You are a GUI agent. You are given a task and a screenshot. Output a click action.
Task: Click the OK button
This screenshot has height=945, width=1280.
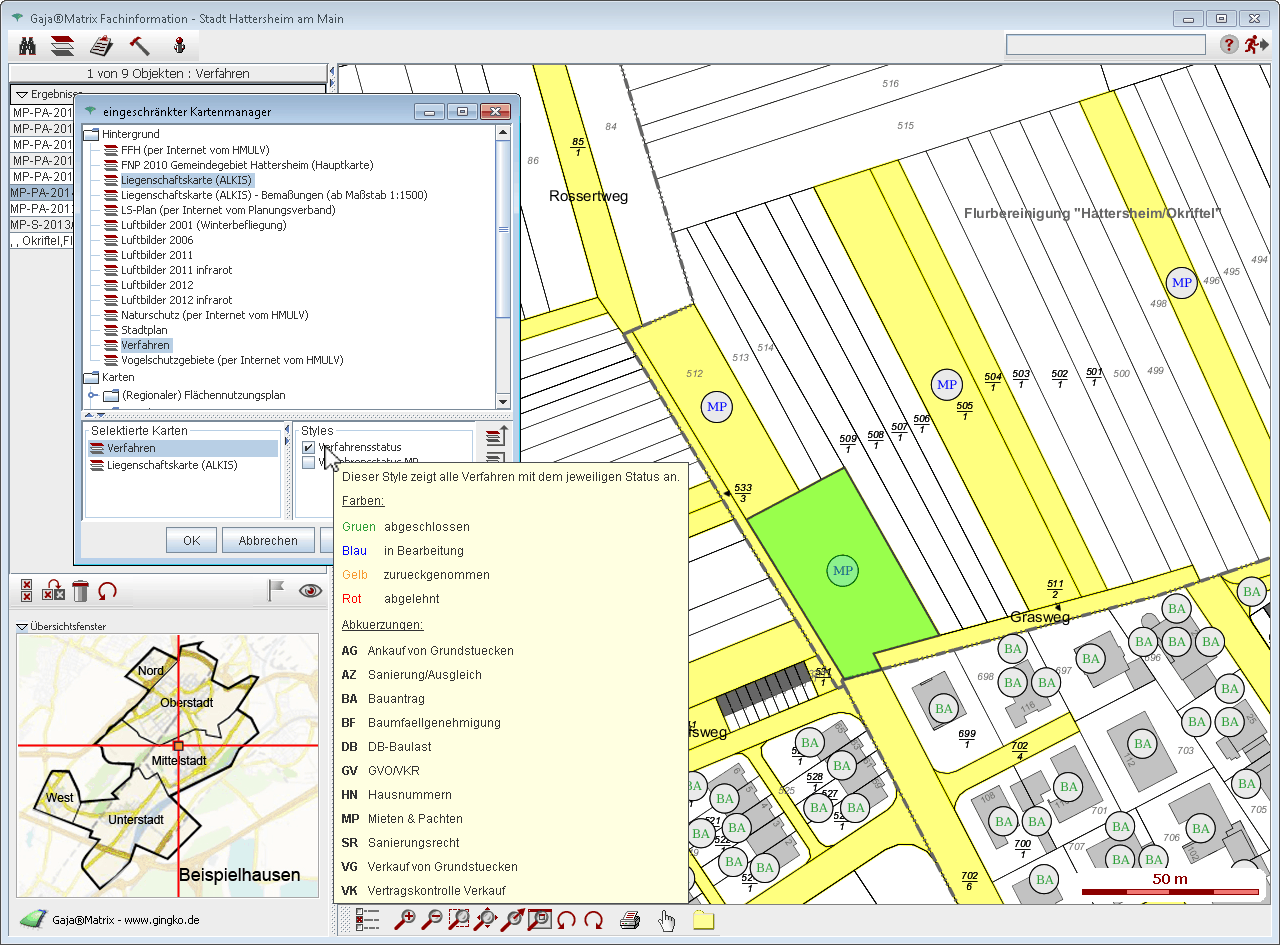192,540
